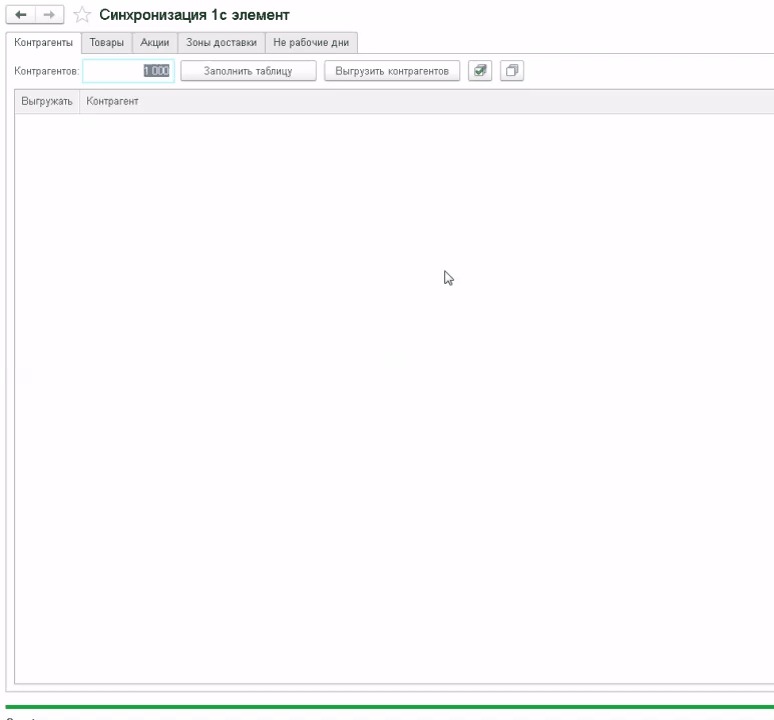
Task: Open the Товары tab
Action: point(106,42)
